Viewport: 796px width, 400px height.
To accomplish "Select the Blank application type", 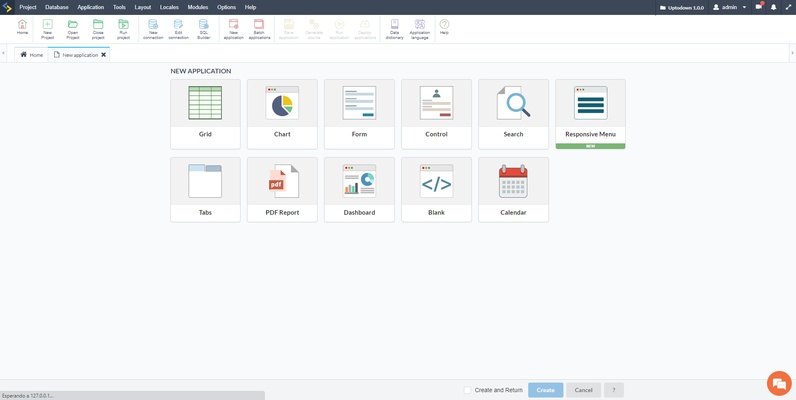I will click(437, 190).
